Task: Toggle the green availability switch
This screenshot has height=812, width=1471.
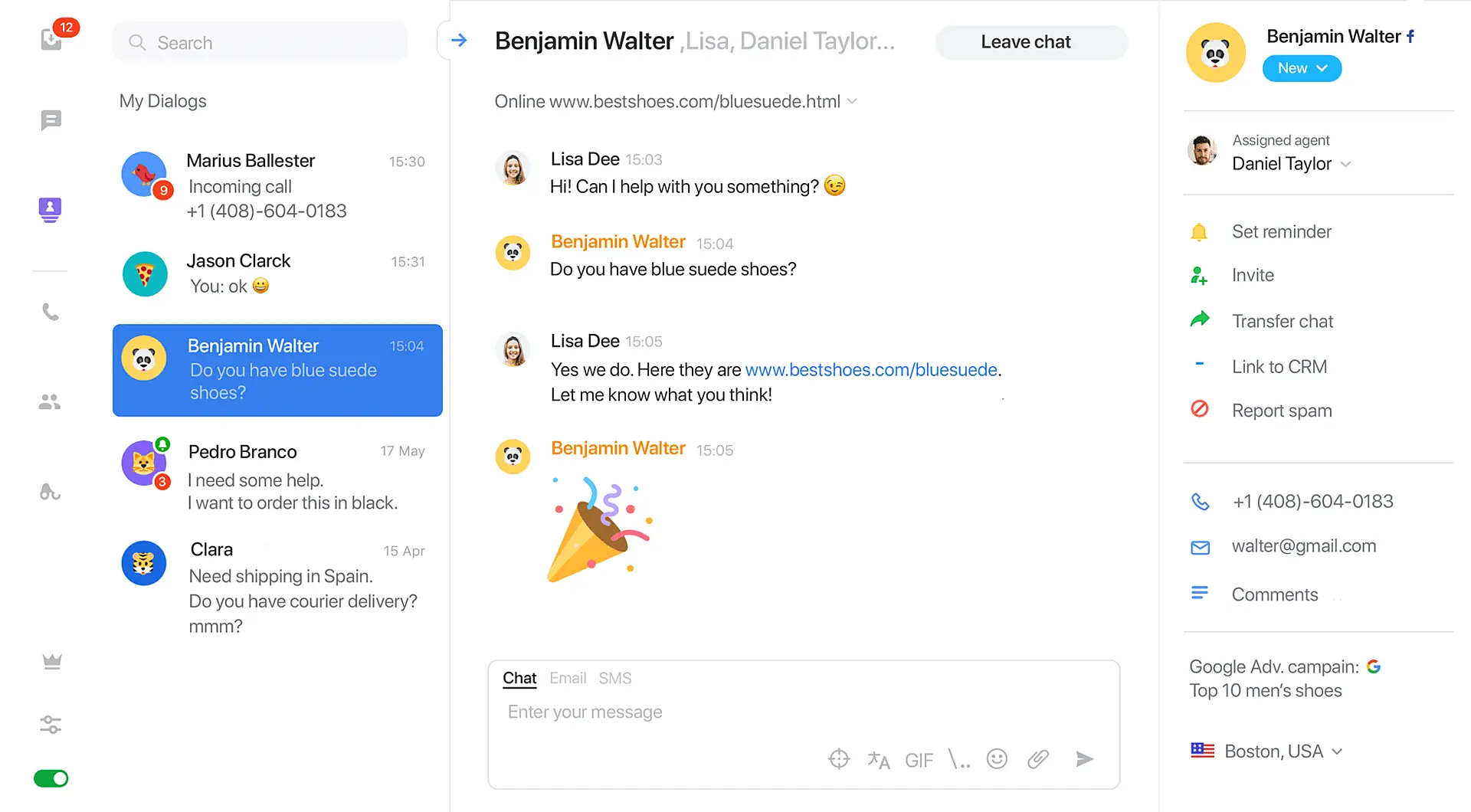Action: [51, 778]
